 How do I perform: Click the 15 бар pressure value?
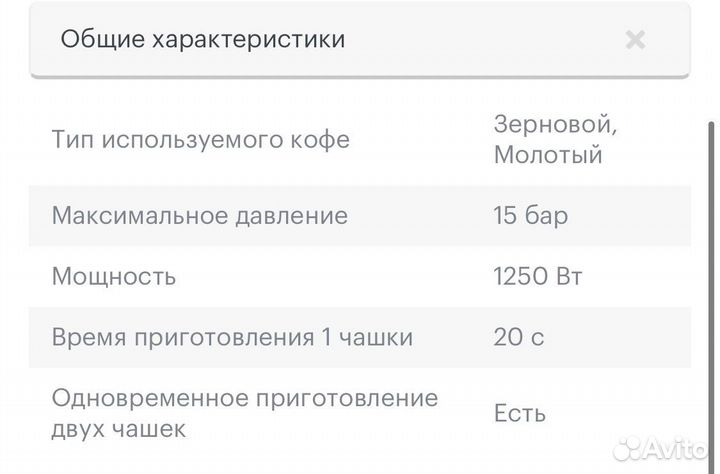(530, 215)
